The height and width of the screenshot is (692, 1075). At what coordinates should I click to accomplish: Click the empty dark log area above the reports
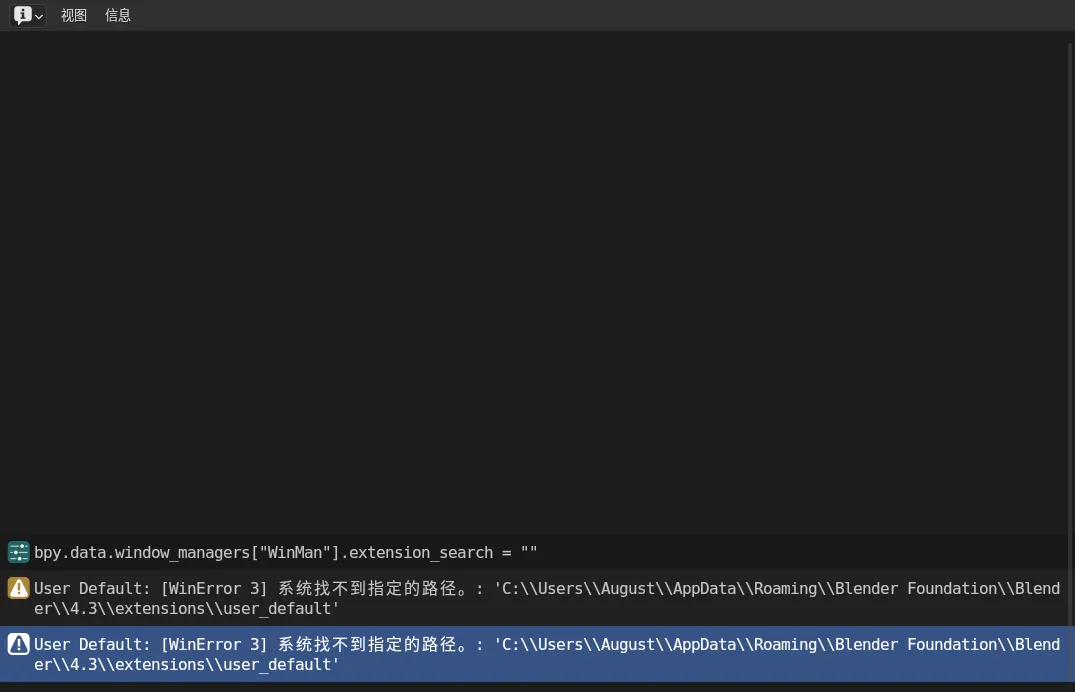[x=537, y=280]
